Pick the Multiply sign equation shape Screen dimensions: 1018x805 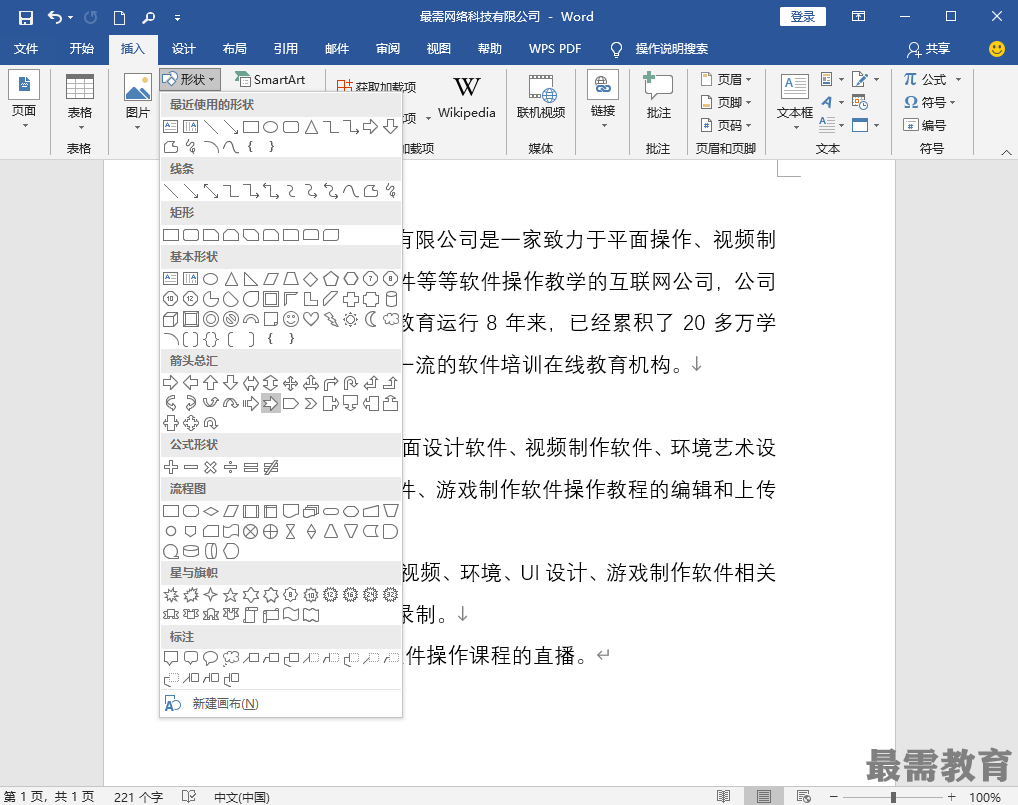tap(210, 467)
